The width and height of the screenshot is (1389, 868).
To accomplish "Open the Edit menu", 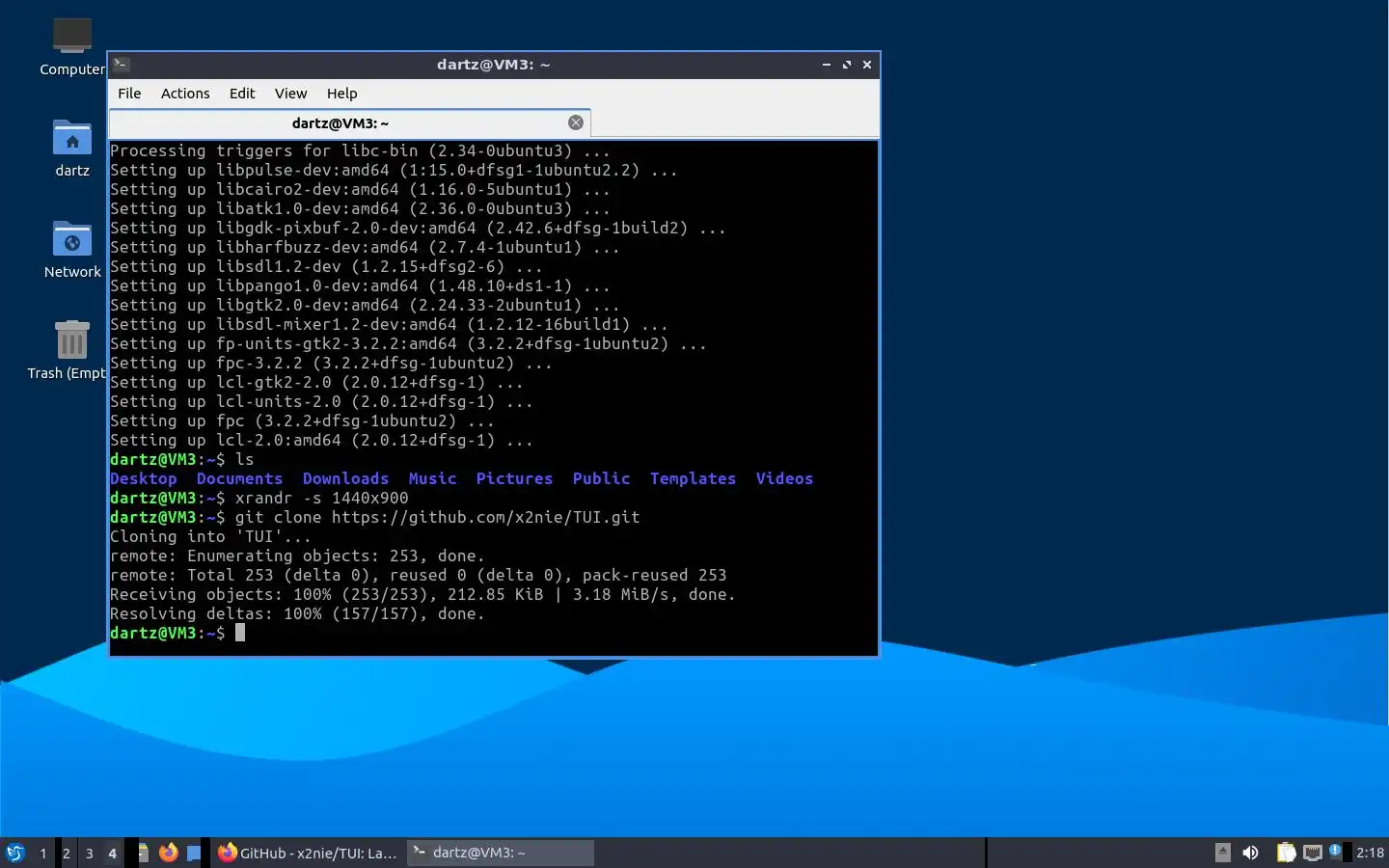I will pyautogui.click(x=242, y=94).
